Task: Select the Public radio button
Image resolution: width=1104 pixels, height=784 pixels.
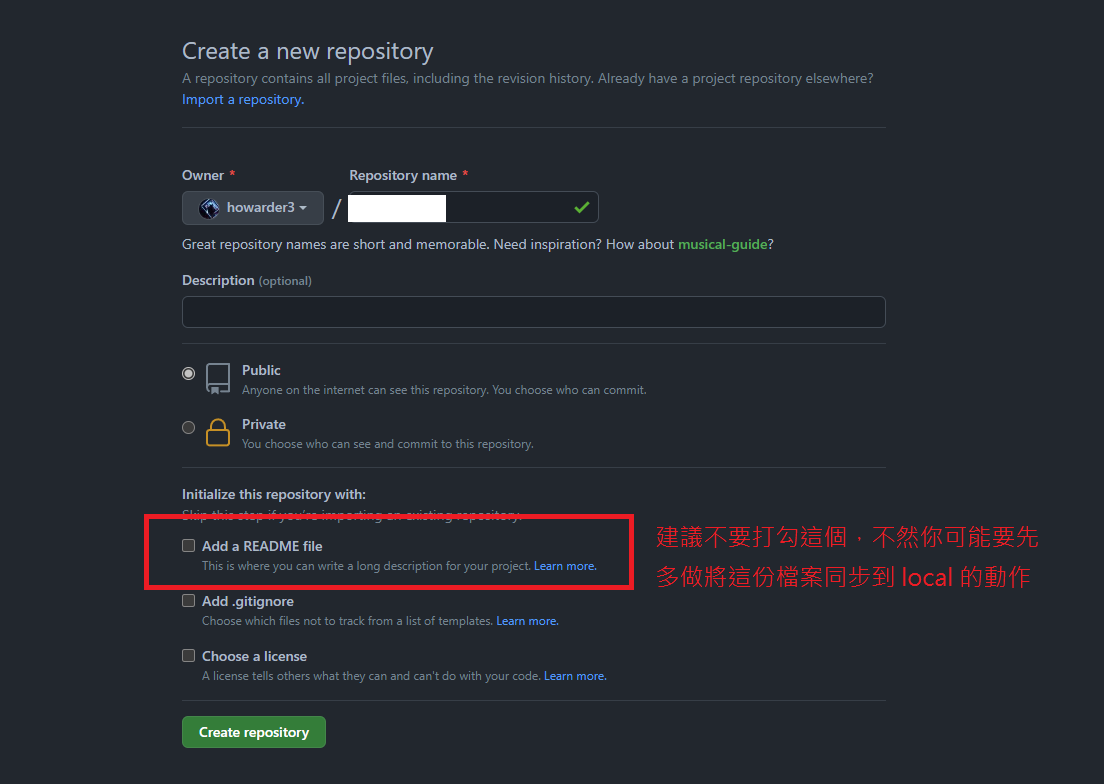Action: pos(188,373)
